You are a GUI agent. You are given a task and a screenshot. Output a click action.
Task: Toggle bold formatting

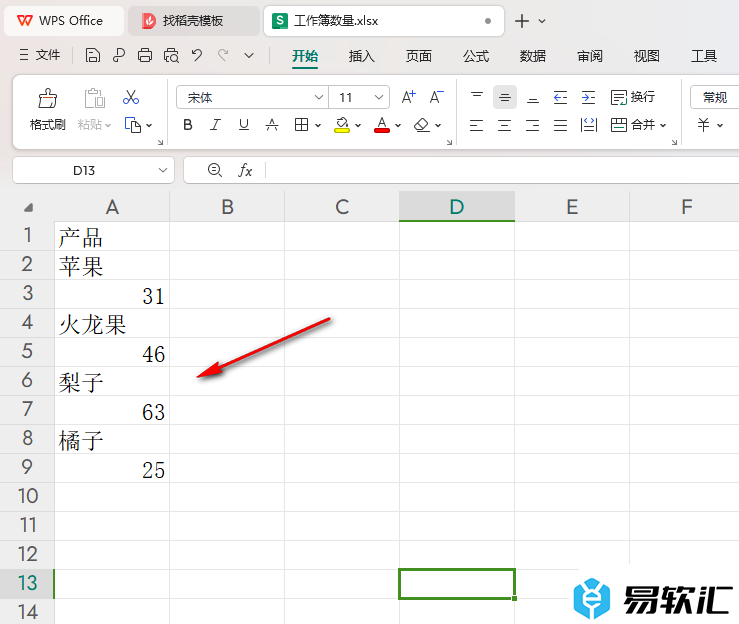tap(188, 125)
